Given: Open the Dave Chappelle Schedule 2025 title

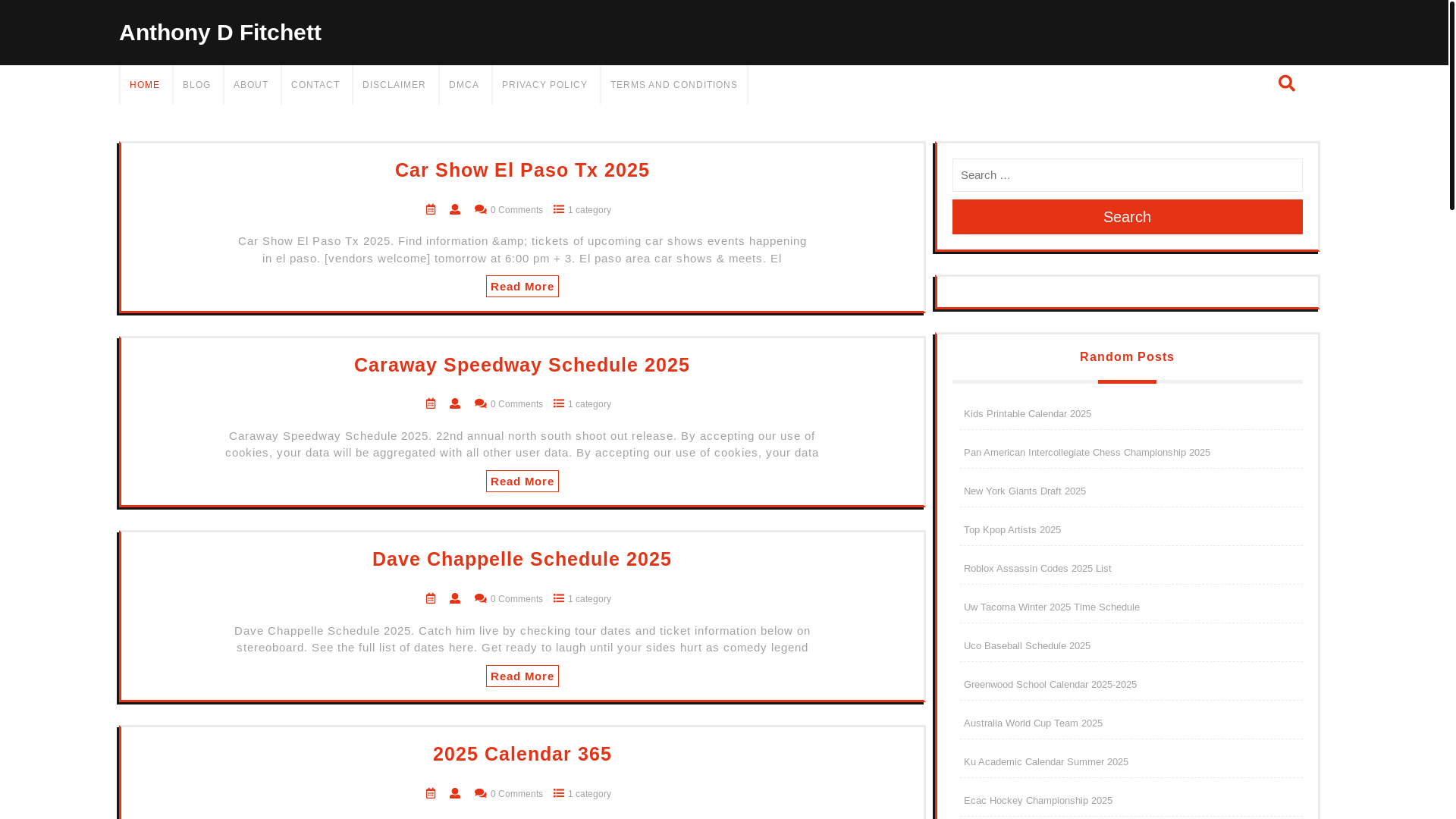Looking at the screenshot, I should click(x=522, y=559).
